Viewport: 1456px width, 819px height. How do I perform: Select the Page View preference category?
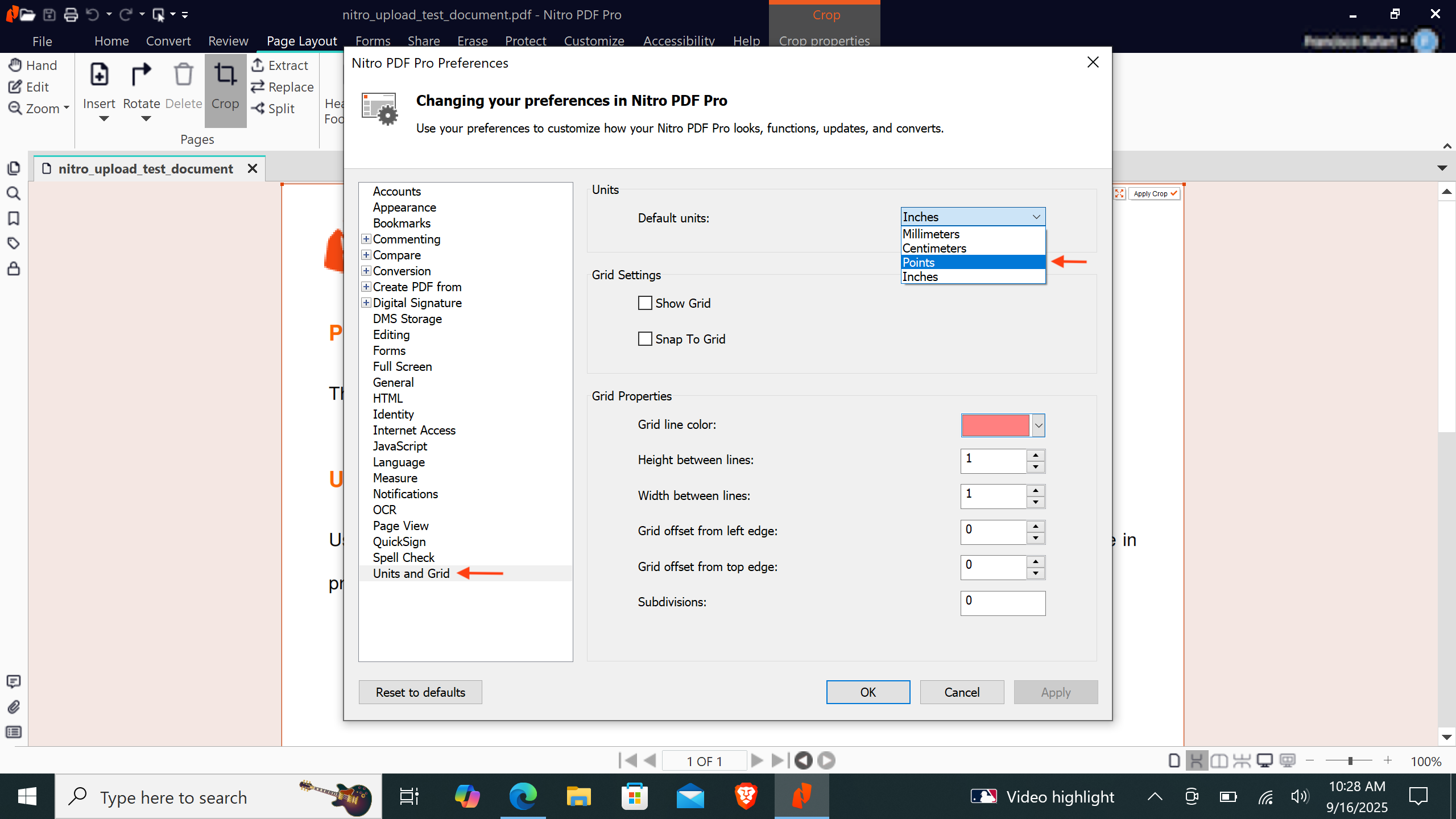(x=400, y=526)
